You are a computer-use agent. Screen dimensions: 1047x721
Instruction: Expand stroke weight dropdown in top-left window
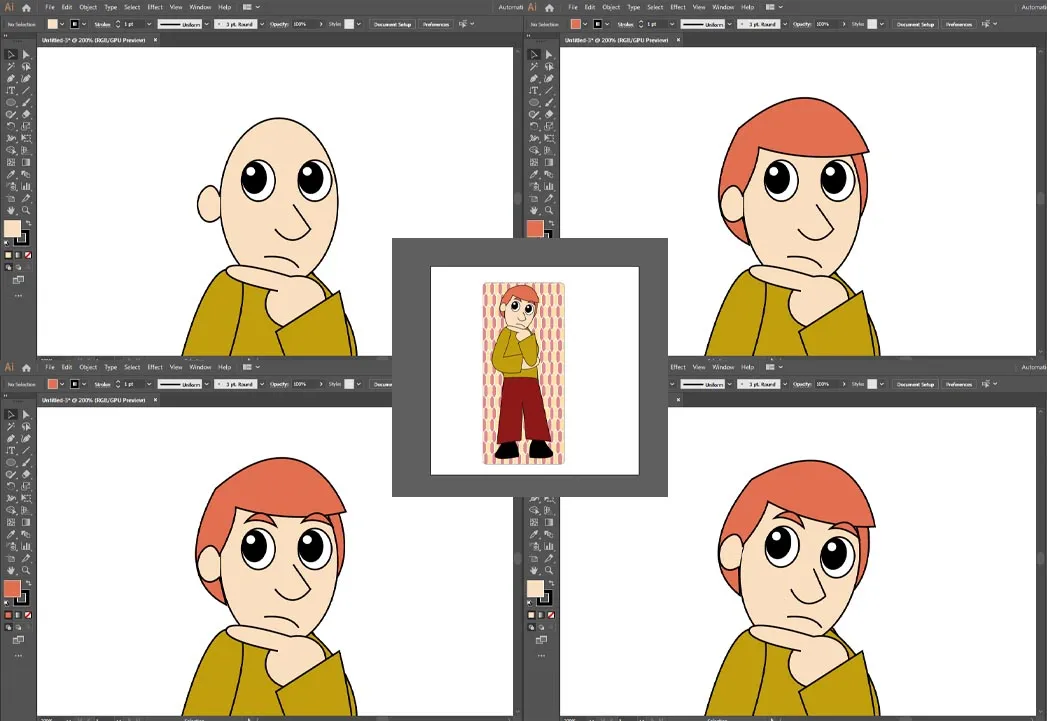point(149,24)
